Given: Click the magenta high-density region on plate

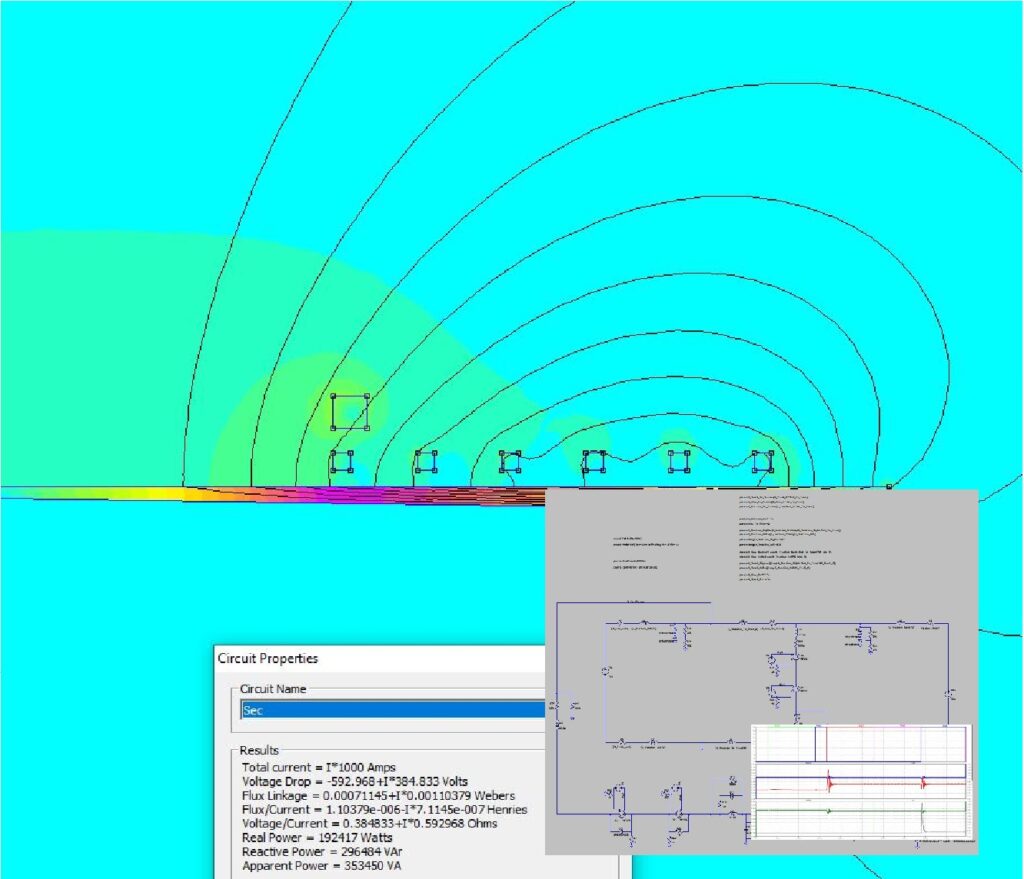Looking at the screenshot, I should (x=330, y=493).
